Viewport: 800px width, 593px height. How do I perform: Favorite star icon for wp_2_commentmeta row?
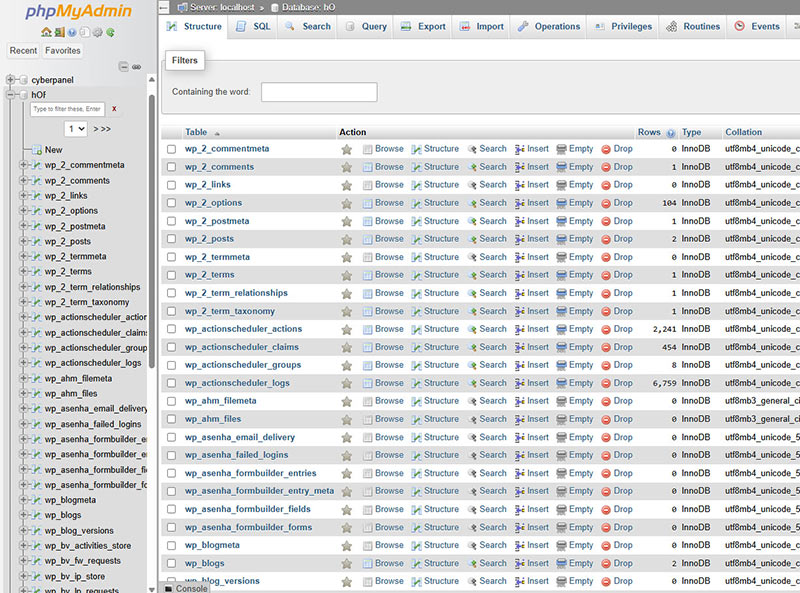(346, 149)
